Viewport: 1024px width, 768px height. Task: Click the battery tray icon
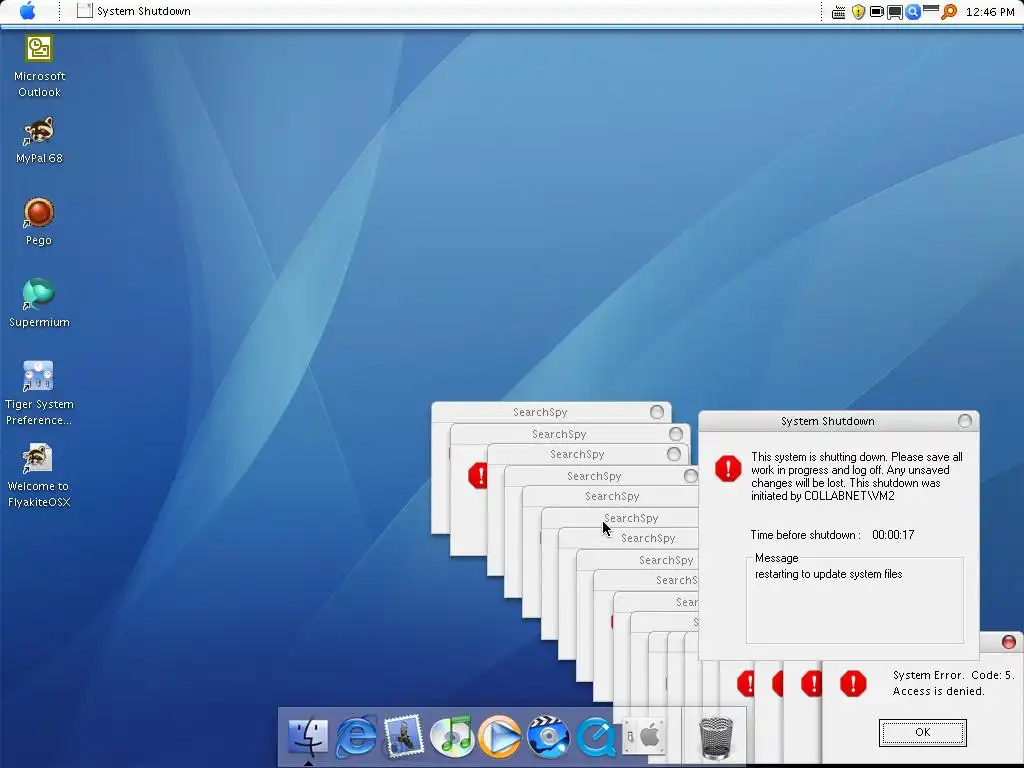[x=876, y=12]
